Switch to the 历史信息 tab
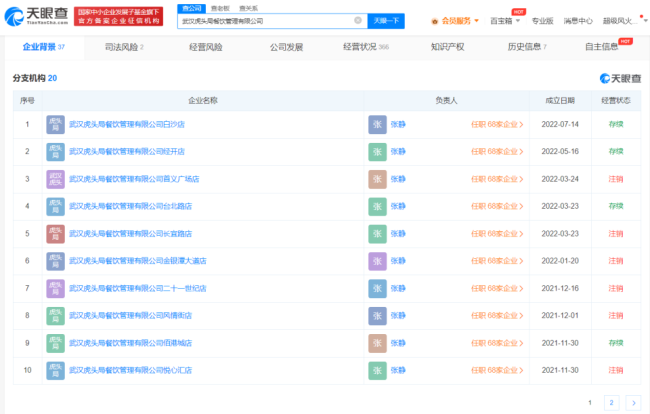This screenshot has height=414, width=650. (x=527, y=47)
